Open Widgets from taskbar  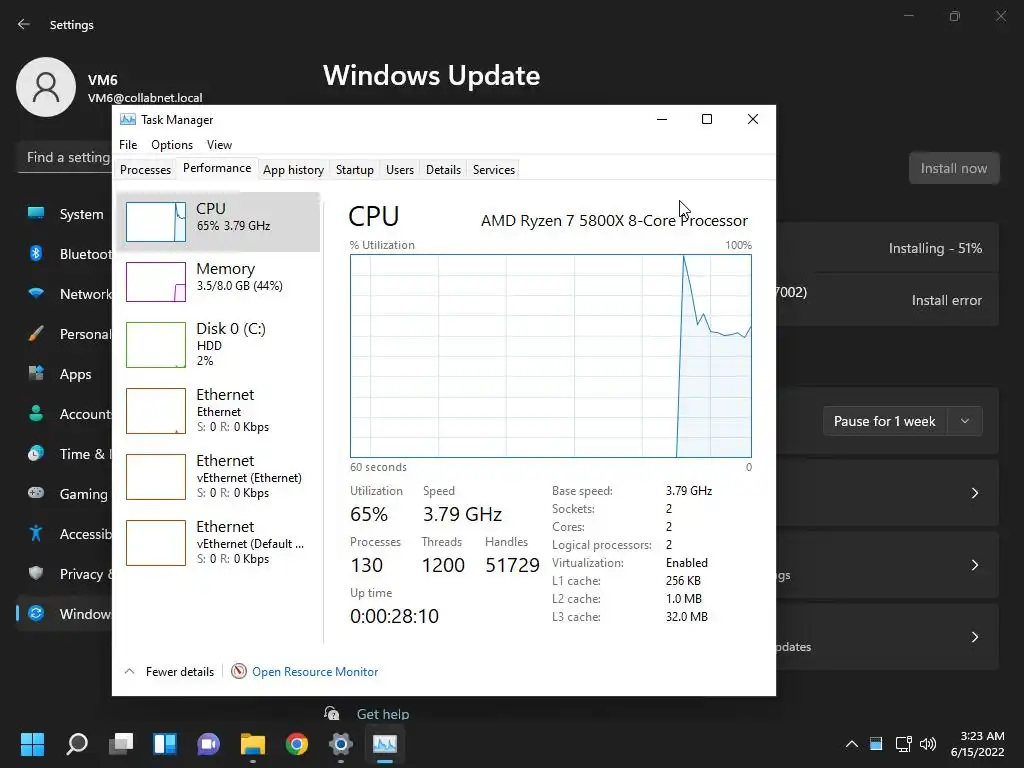coord(165,744)
